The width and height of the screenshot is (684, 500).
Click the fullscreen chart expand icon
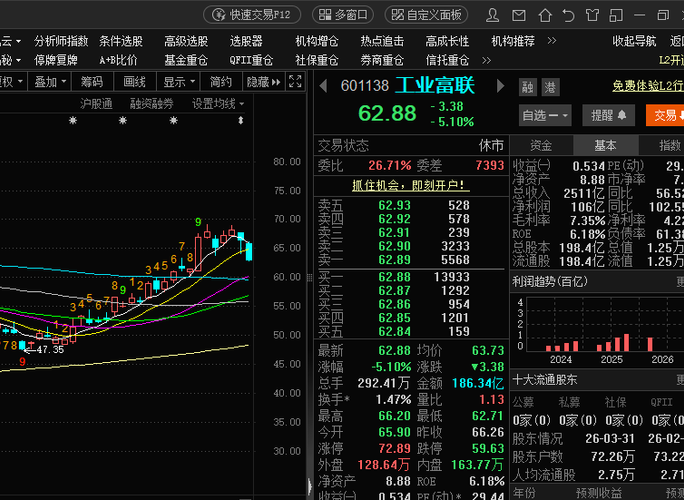tap(295, 82)
